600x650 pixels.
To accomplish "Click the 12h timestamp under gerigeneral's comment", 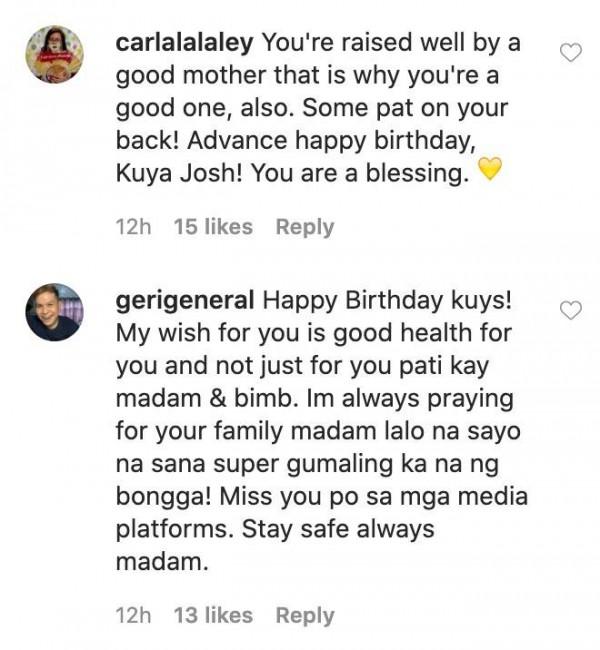I will (x=133, y=616).
